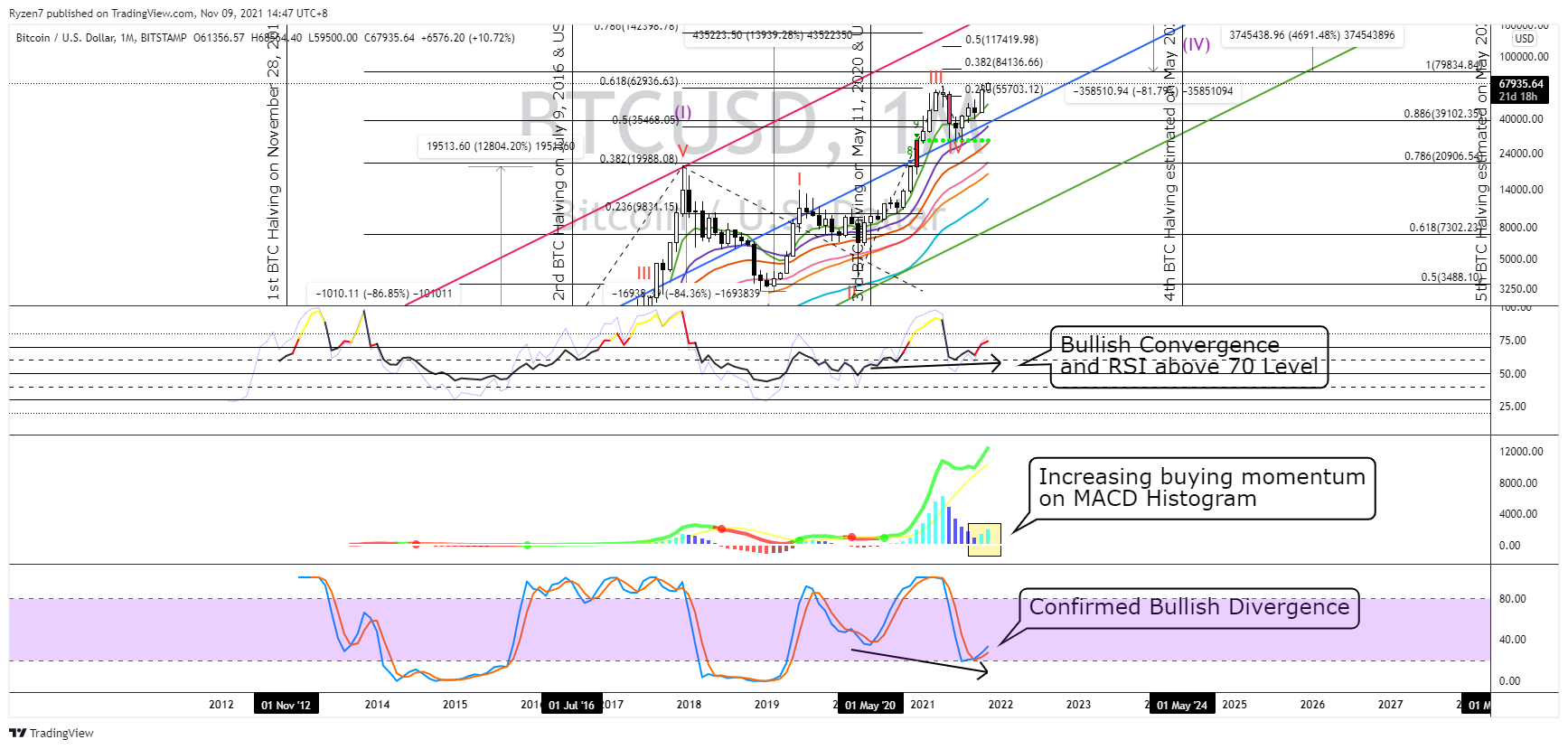Click the 8000.00 level on price axis

(1518, 228)
